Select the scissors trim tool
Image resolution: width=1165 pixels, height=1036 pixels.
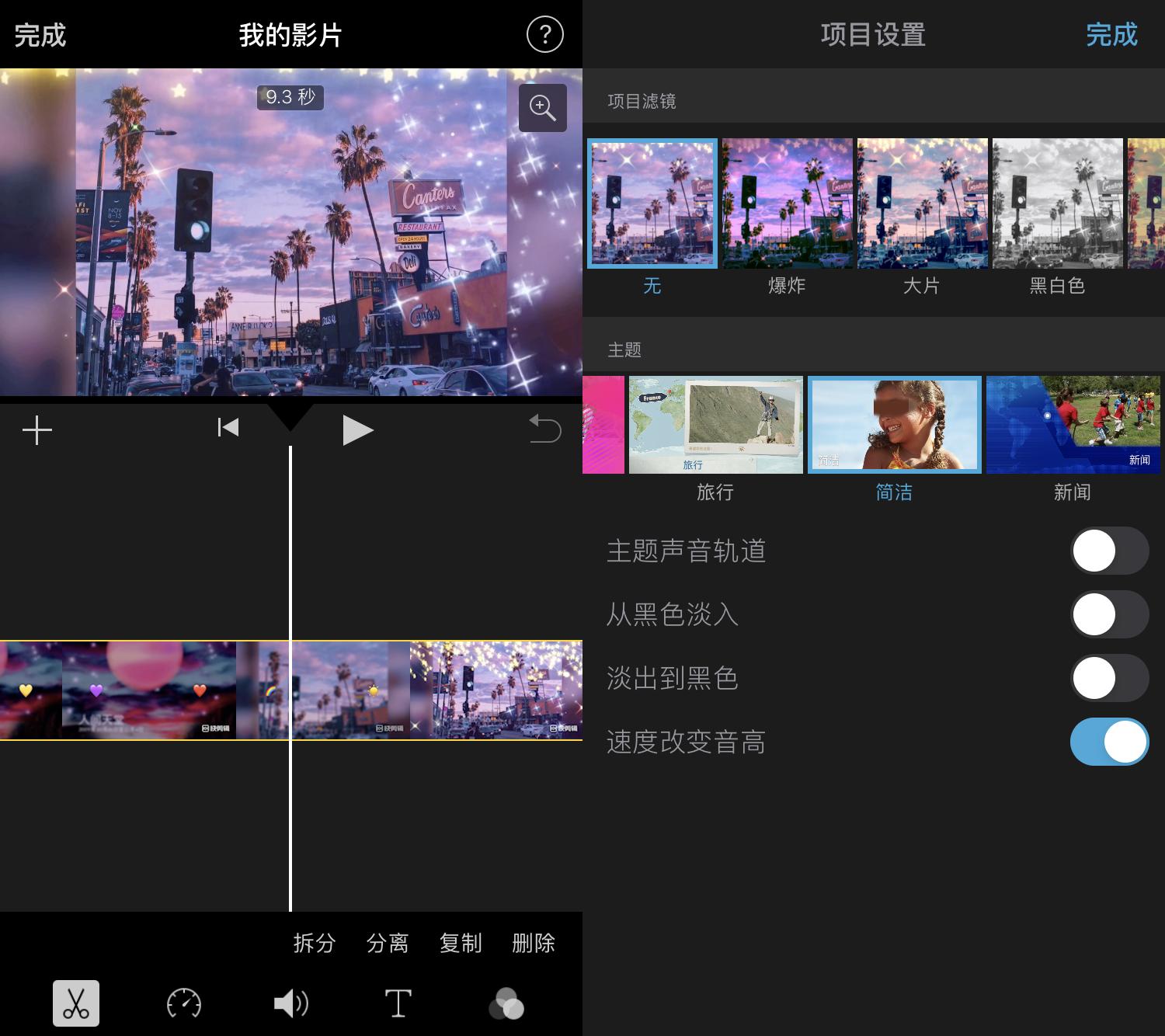[75, 1003]
